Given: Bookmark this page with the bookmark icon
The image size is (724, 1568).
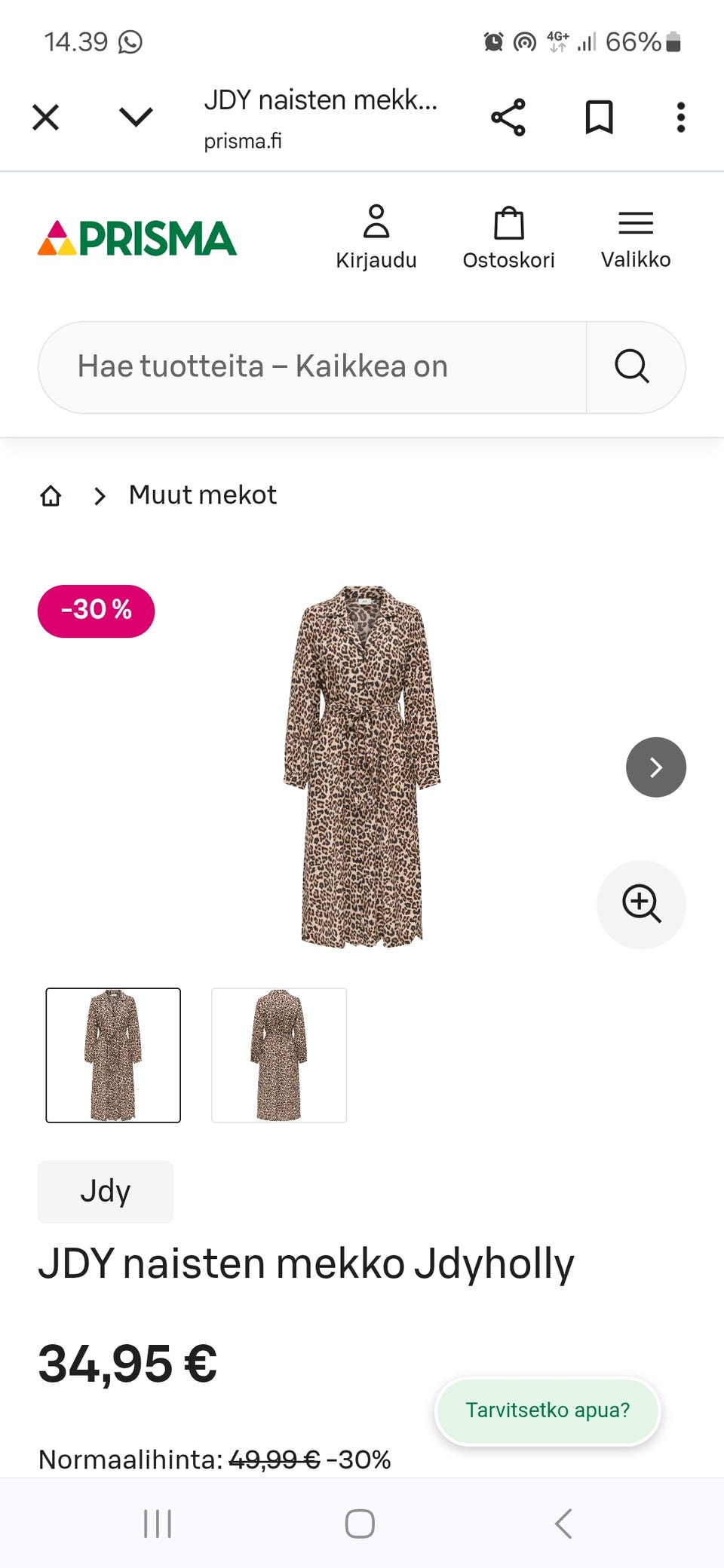Looking at the screenshot, I should tap(599, 118).
